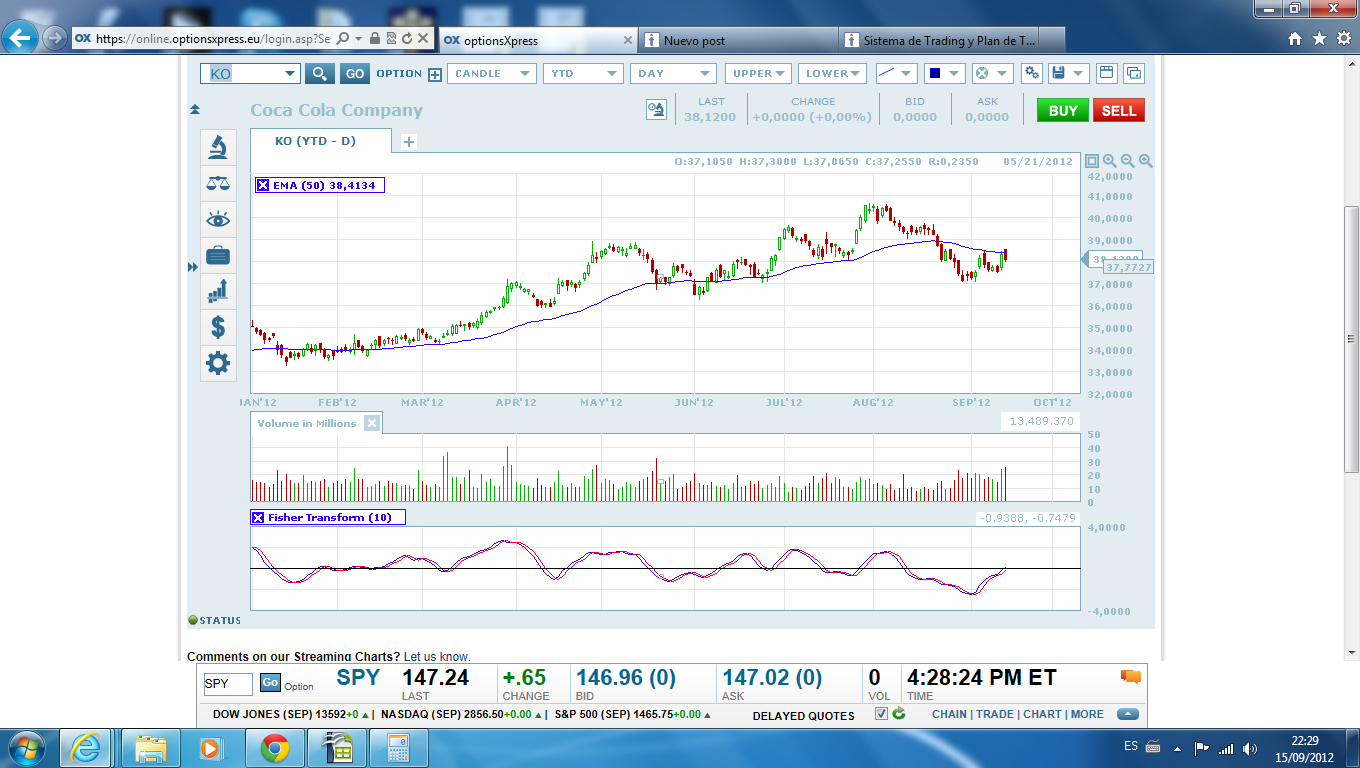Click the magnifier symbol search button

[x=319, y=73]
